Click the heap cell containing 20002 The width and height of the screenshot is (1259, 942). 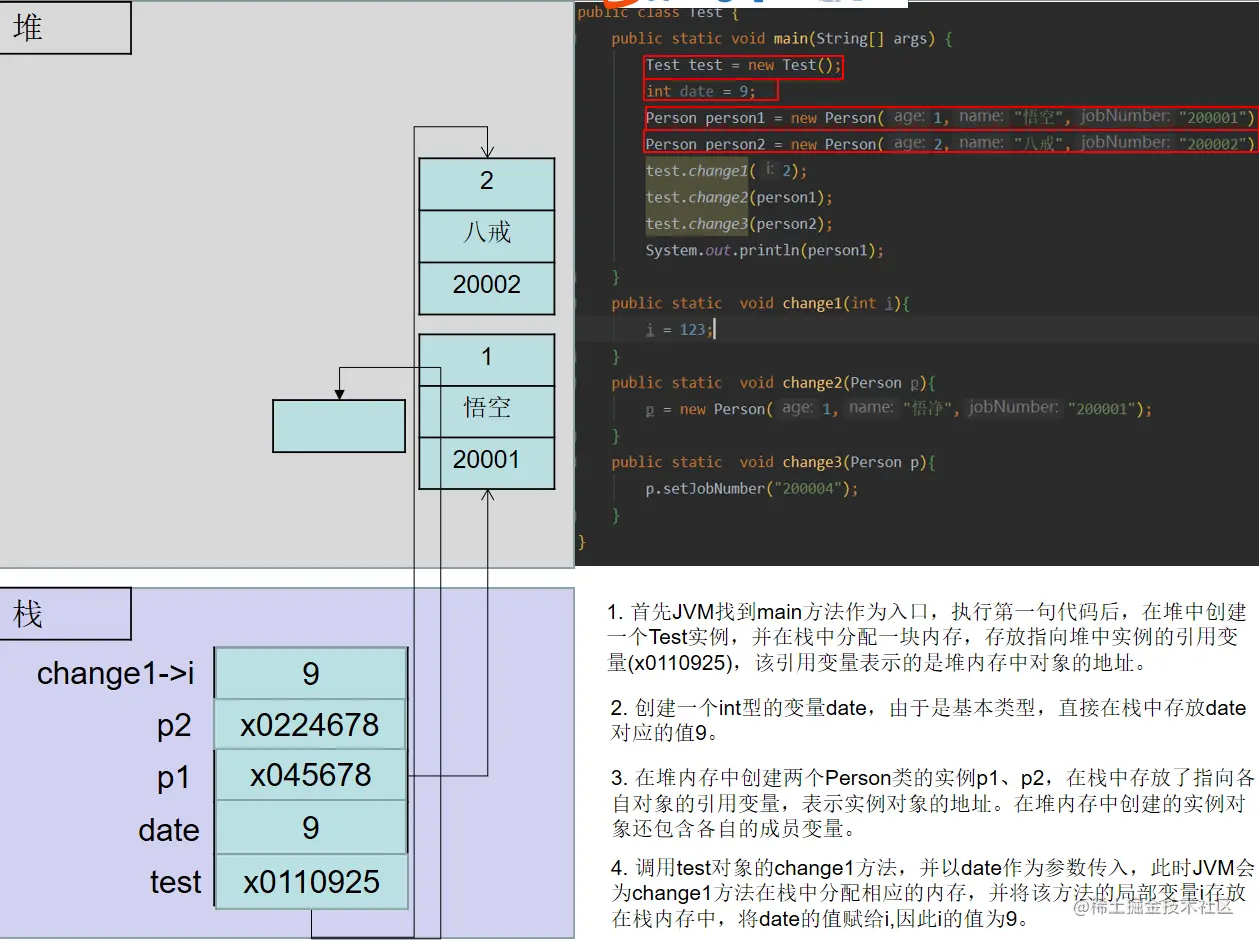click(x=486, y=286)
